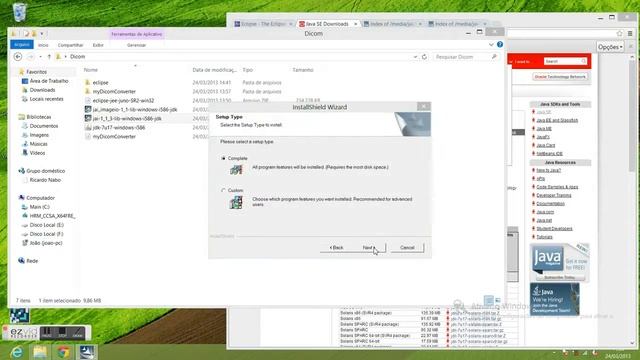Sort files by Tipo column header

[247, 70]
